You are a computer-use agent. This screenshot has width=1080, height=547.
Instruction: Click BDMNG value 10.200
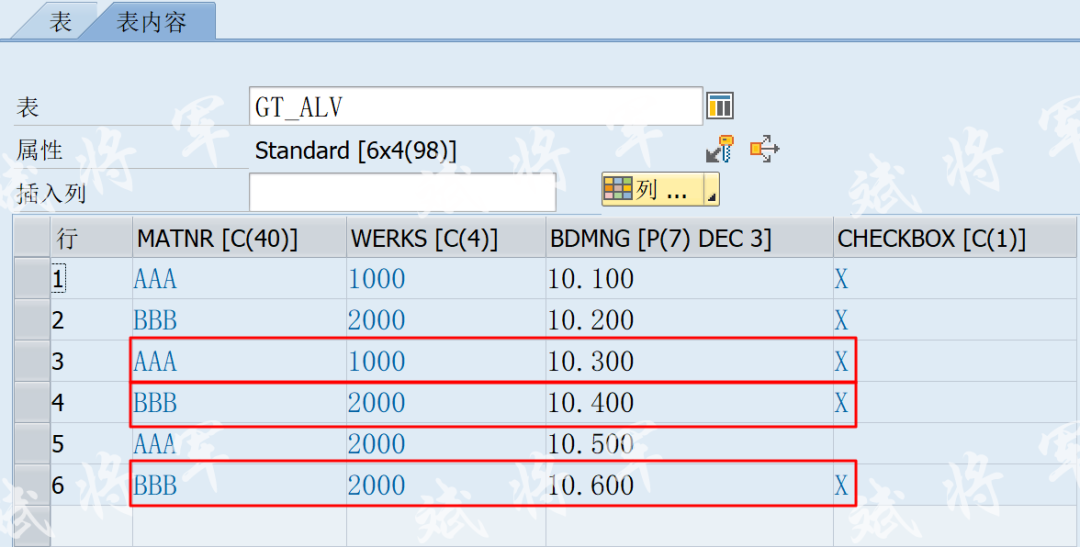click(x=591, y=320)
